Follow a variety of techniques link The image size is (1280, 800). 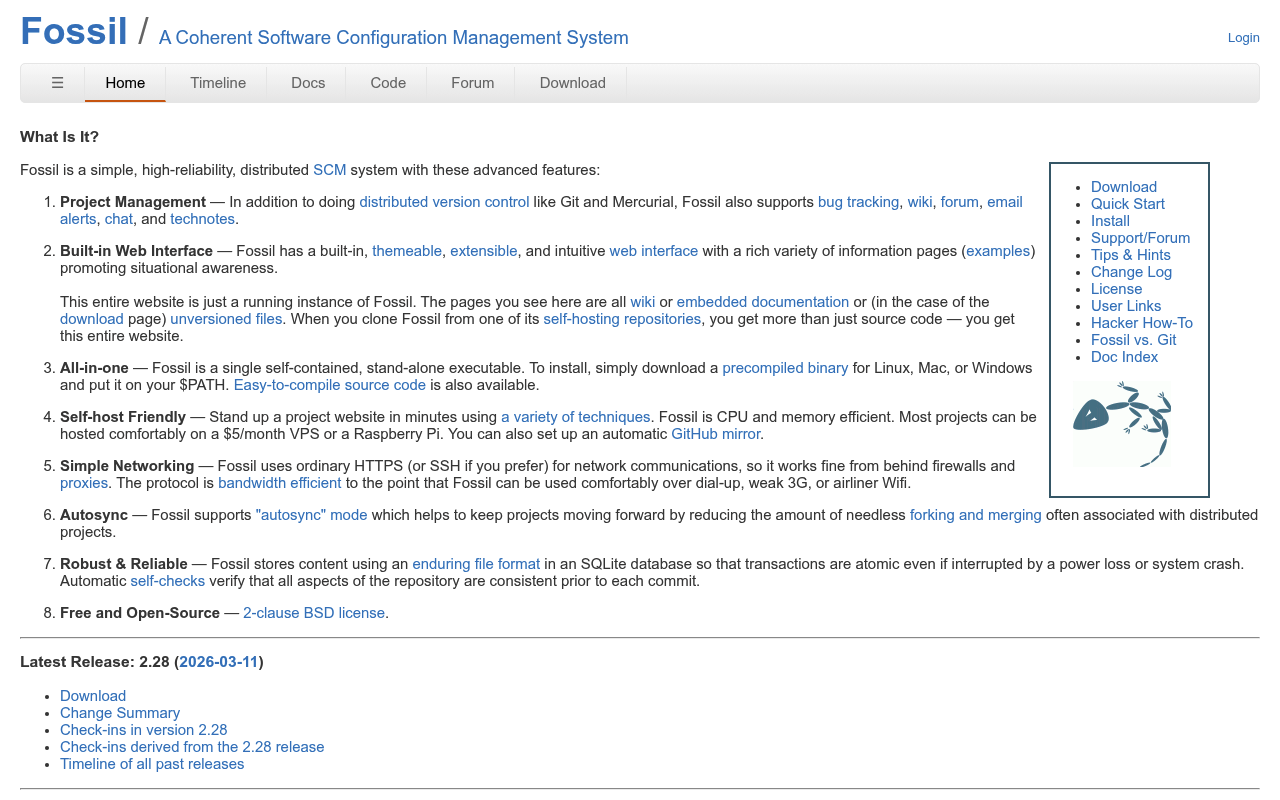(576, 417)
